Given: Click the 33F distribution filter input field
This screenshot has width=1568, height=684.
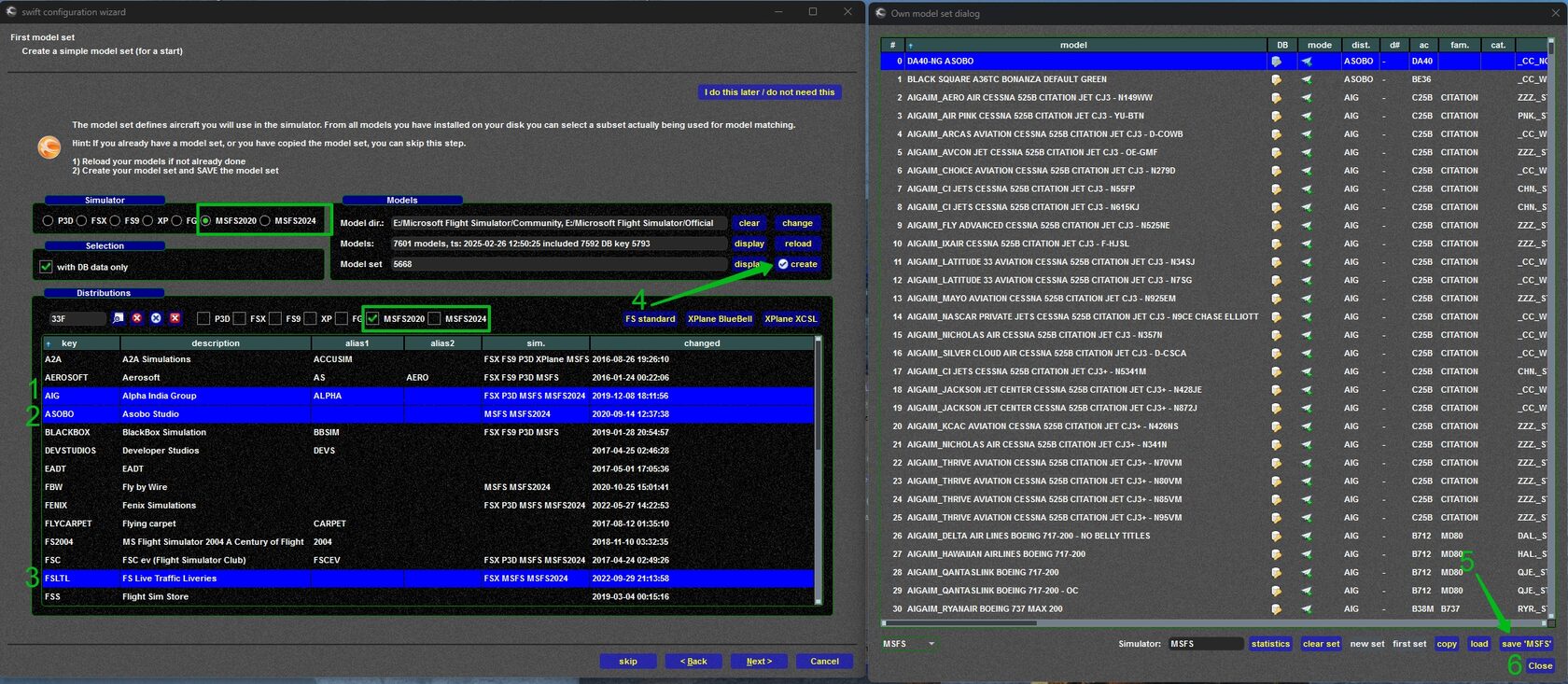Looking at the screenshot, I should coord(77,319).
